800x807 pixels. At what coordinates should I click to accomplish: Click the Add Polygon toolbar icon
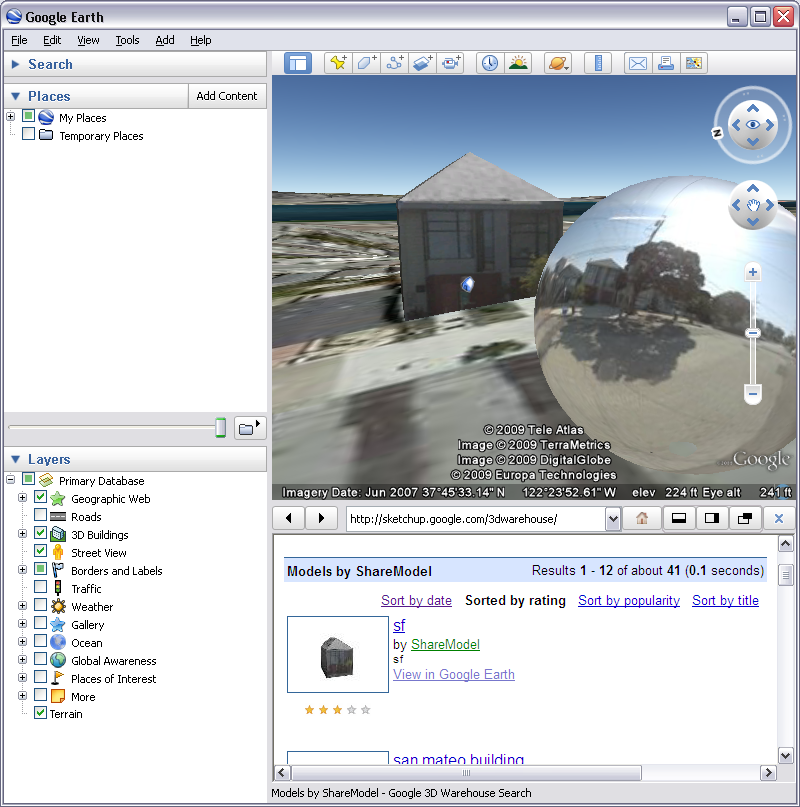(366, 63)
